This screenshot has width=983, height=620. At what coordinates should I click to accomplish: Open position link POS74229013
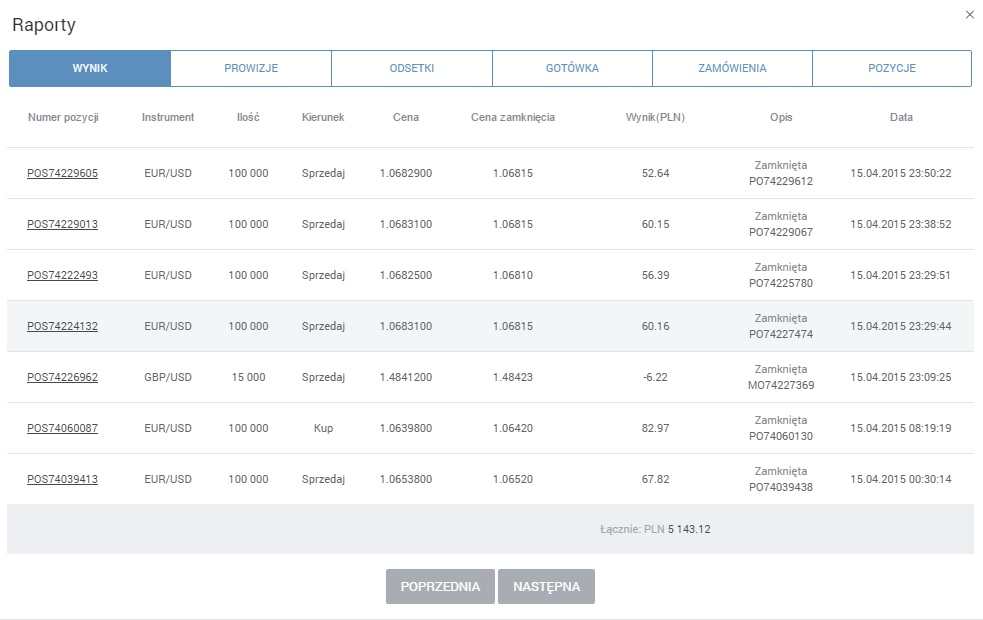point(62,224)
